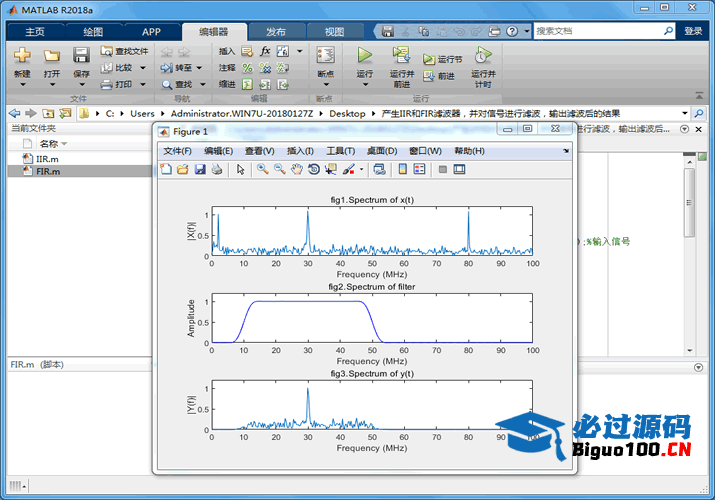Viewport: 715px width, 500px height.
Task: Run the script with the green Run arrow
Action: point(364,55)
